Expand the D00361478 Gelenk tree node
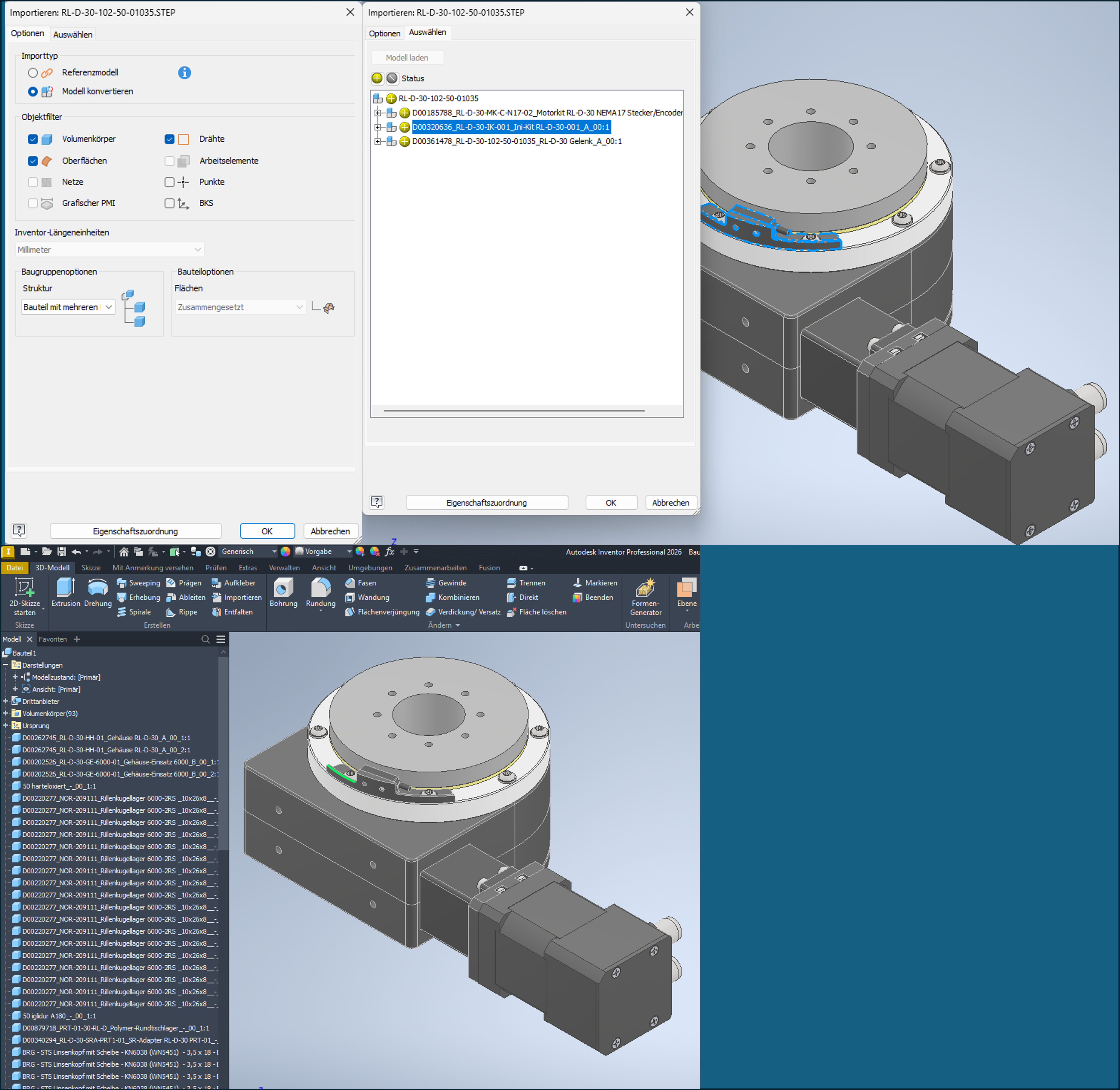Image resolution: width=1120 pixels, height=1090 pixels. tap(378, 141)
